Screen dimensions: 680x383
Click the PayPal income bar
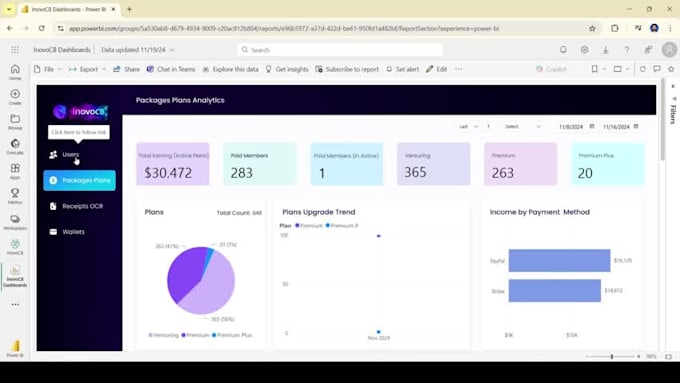[559, 261]
